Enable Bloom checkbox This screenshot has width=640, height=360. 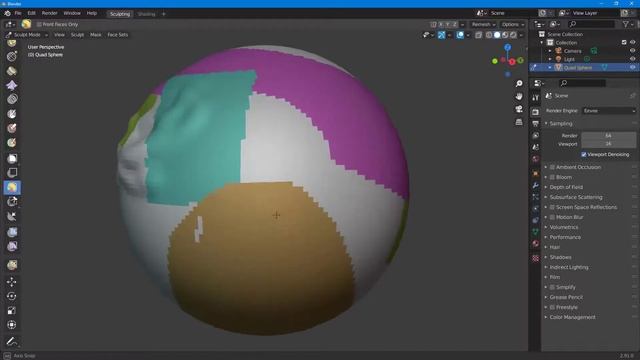point(552,177)
